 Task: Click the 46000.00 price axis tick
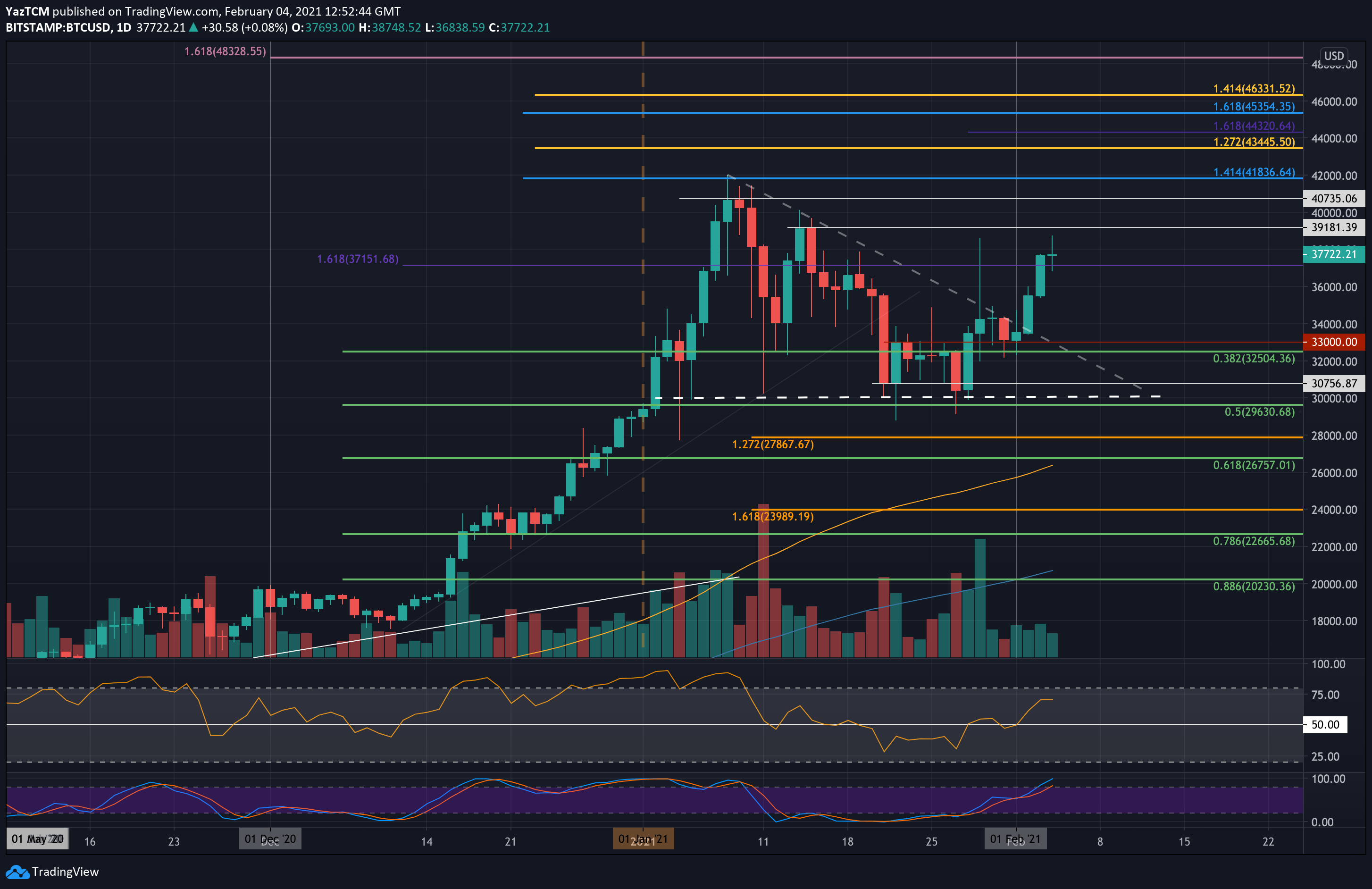click(x=1334, y=101)
